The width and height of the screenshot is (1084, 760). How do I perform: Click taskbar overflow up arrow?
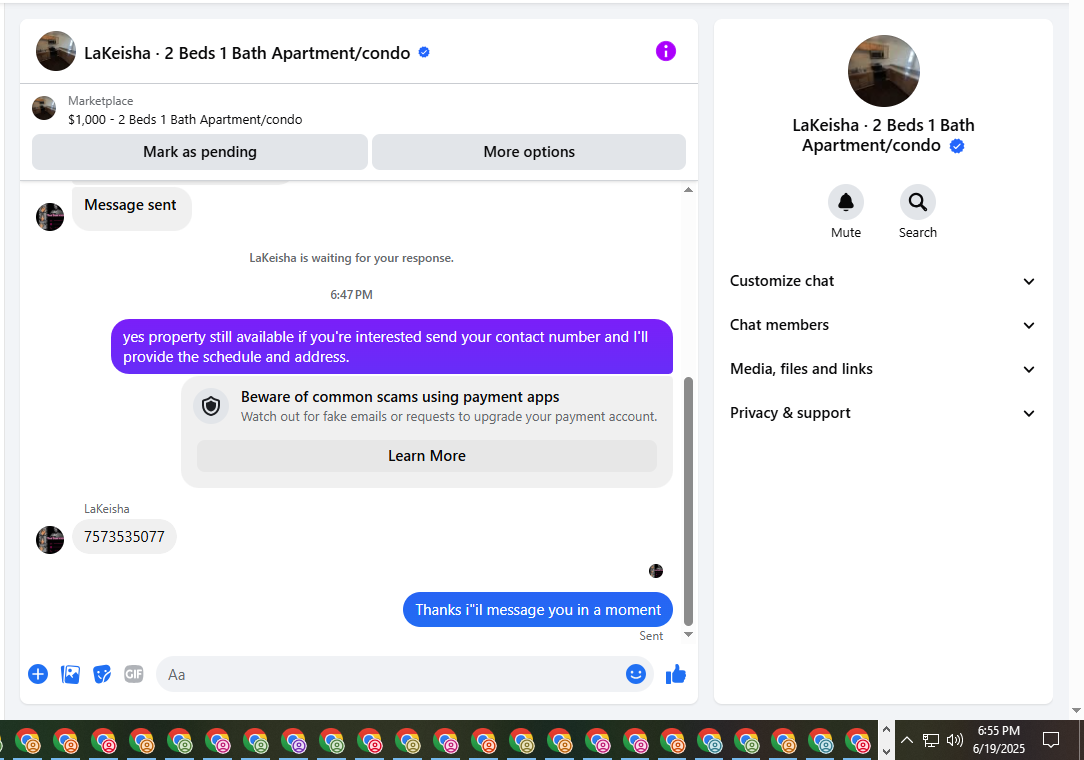[886, 729]
